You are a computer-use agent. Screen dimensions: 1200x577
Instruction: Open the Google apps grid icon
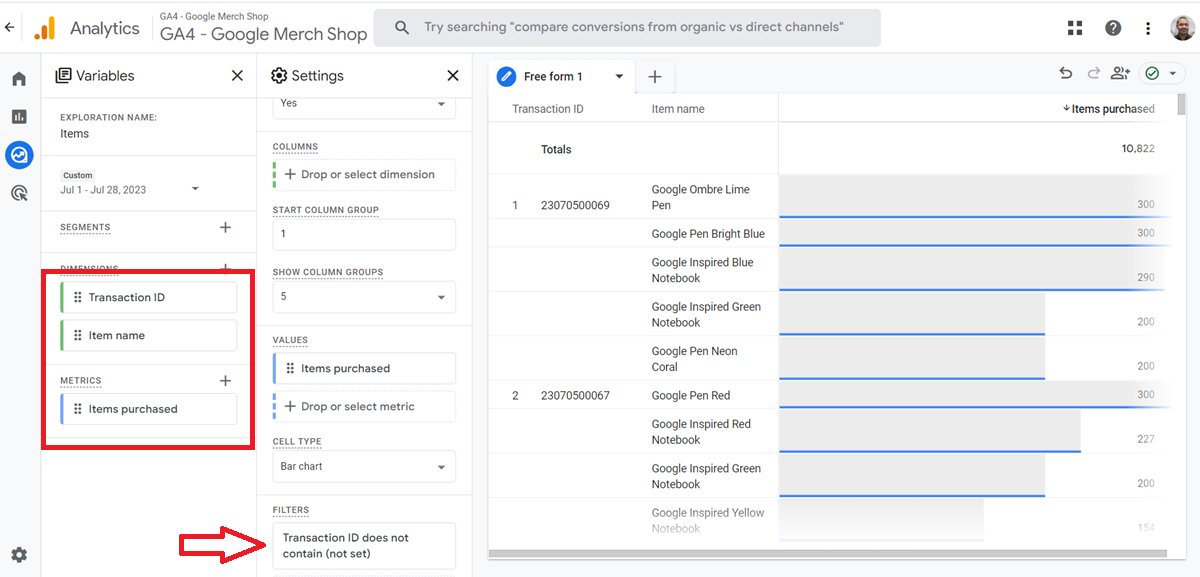pos(1075,28)
